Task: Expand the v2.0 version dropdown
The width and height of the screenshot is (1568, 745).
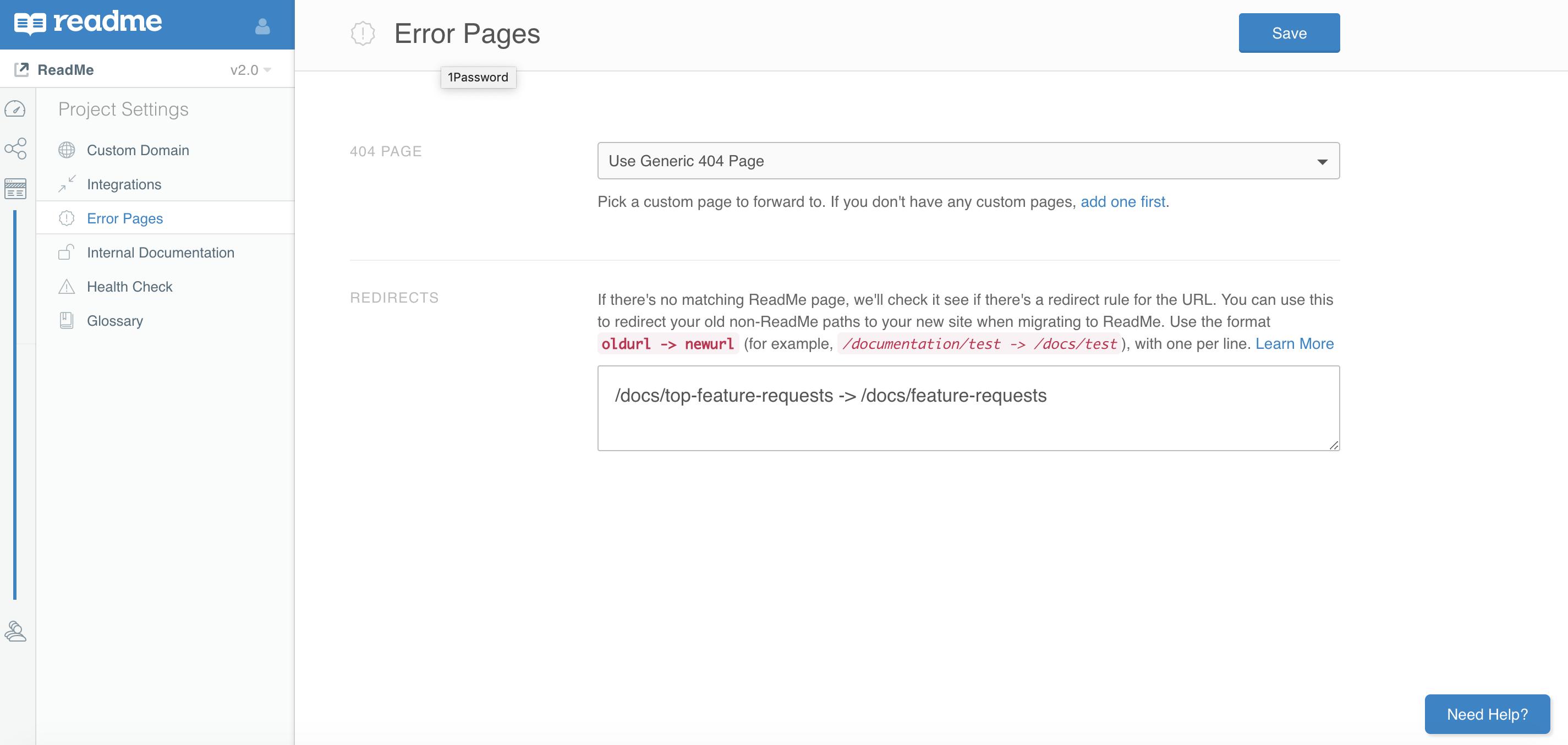Action: (x=250, y=70)
